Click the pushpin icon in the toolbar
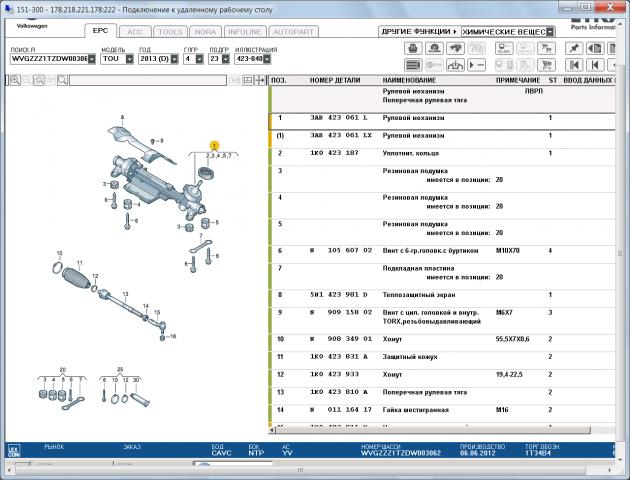 click(574, 49)
